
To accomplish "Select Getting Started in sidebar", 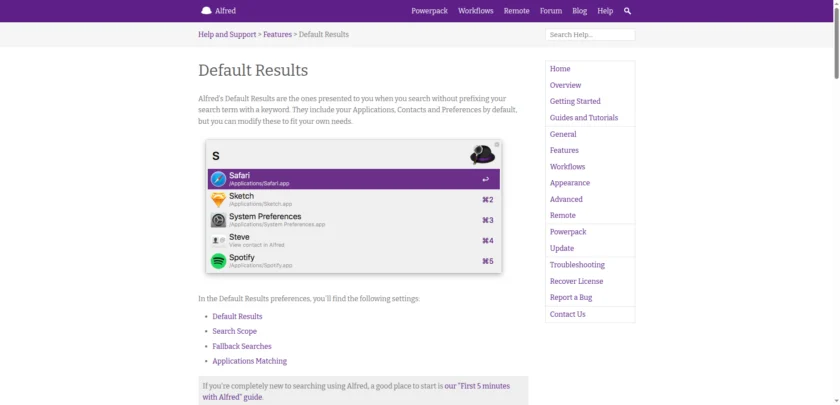I will 575,101.
